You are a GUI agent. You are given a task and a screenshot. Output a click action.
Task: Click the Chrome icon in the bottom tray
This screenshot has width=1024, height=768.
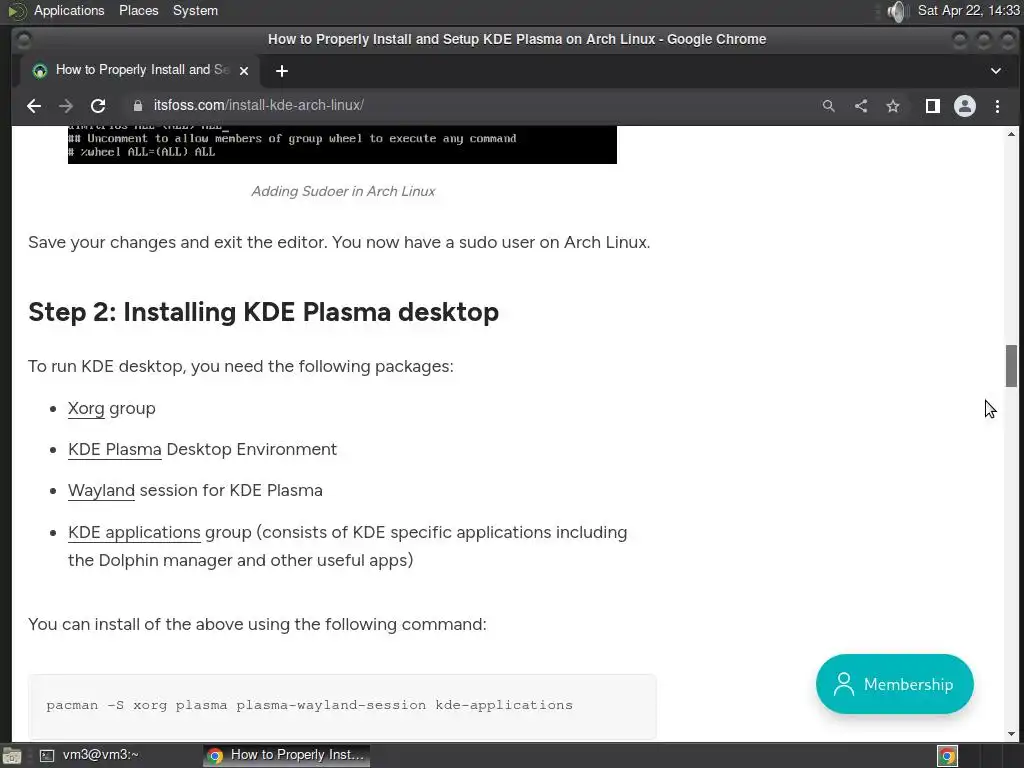pos(948,756)
